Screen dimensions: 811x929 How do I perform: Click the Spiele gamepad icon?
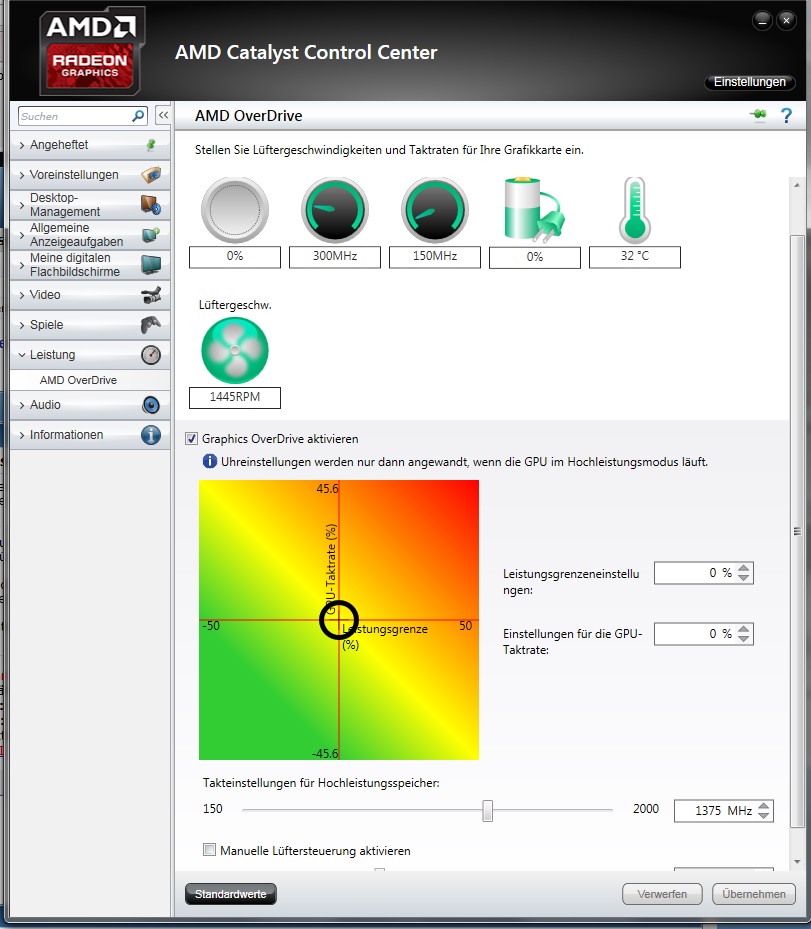tap(151, 325)
